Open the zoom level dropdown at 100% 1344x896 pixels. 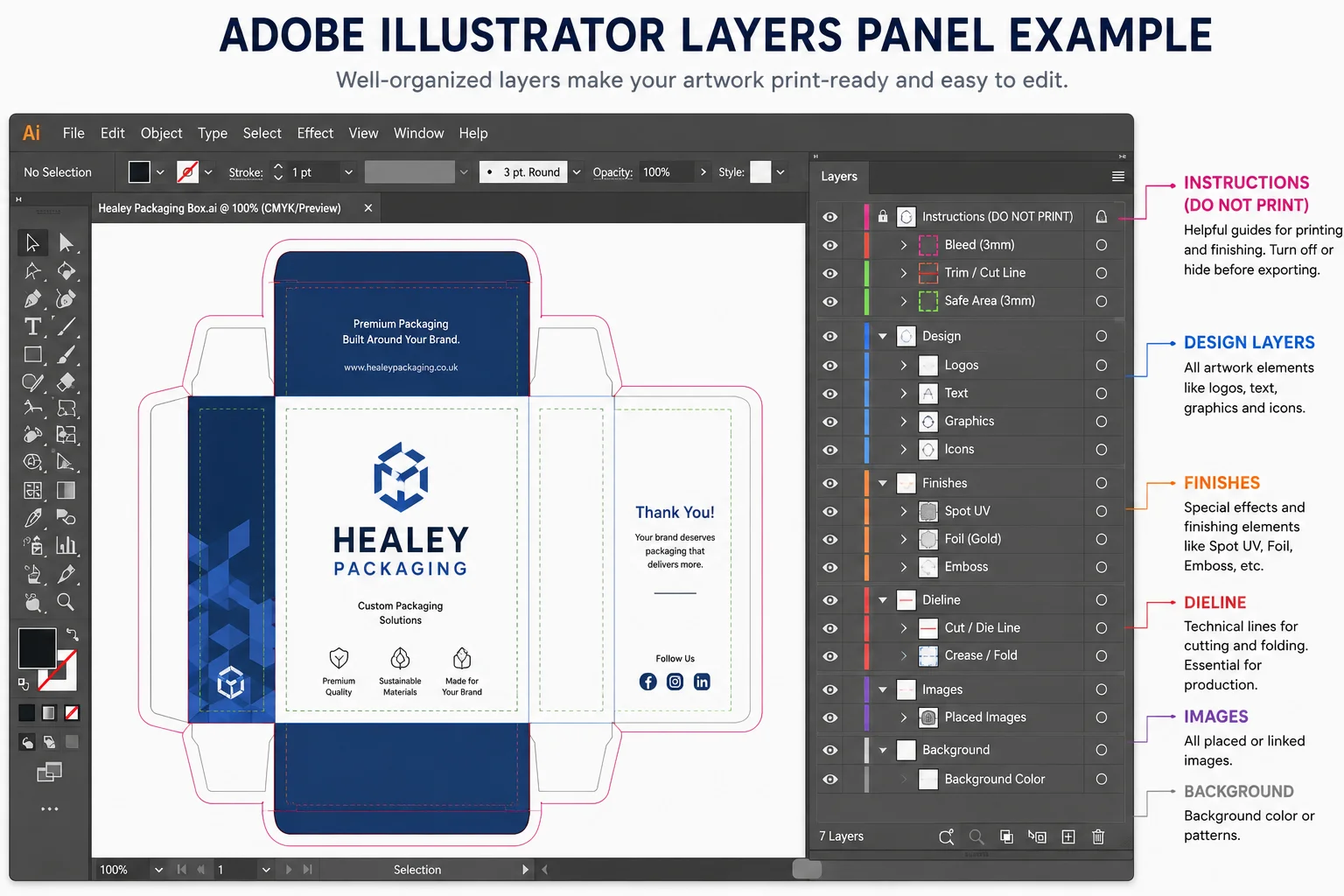pos(158,870)
